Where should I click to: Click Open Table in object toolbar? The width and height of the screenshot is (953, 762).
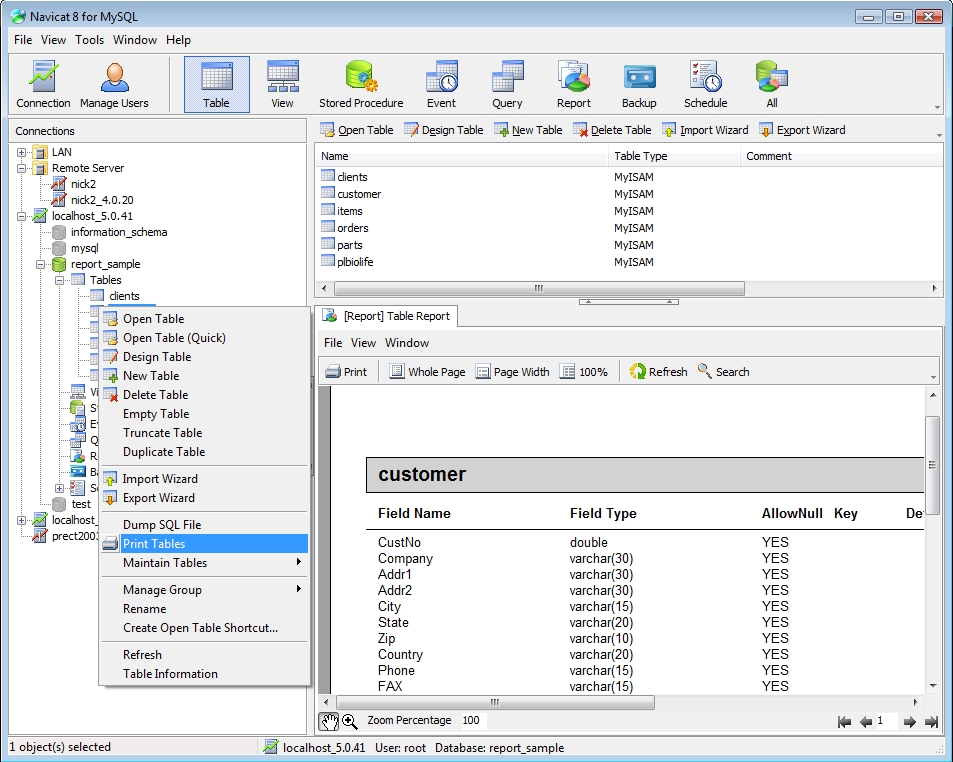click(x=357, y=130)
